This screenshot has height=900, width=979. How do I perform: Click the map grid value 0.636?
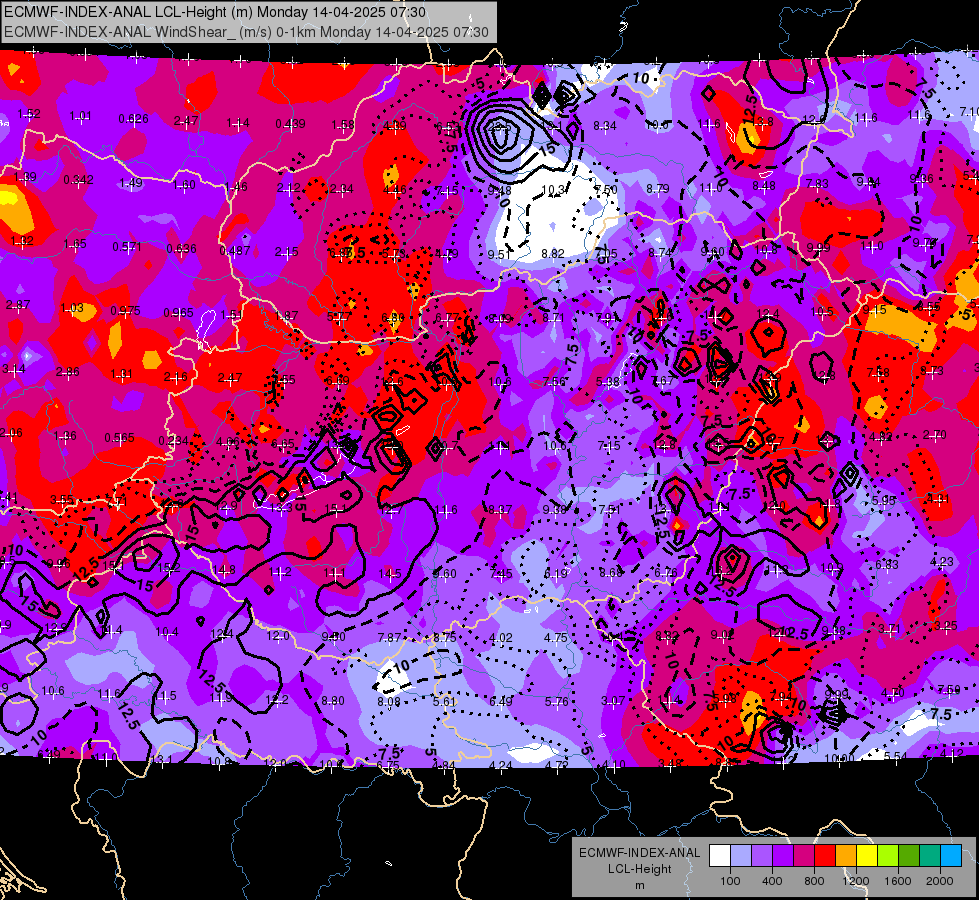click(182, 249)
